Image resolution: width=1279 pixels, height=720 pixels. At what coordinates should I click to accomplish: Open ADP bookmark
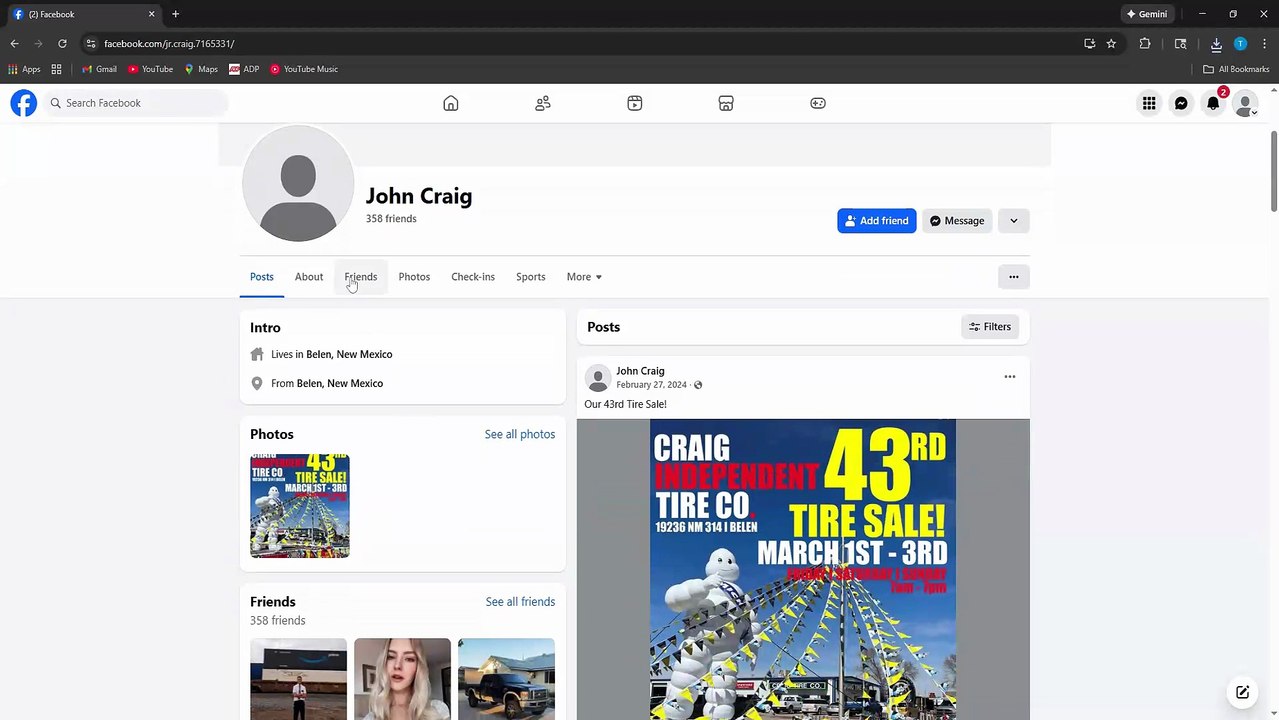point(244,69)
